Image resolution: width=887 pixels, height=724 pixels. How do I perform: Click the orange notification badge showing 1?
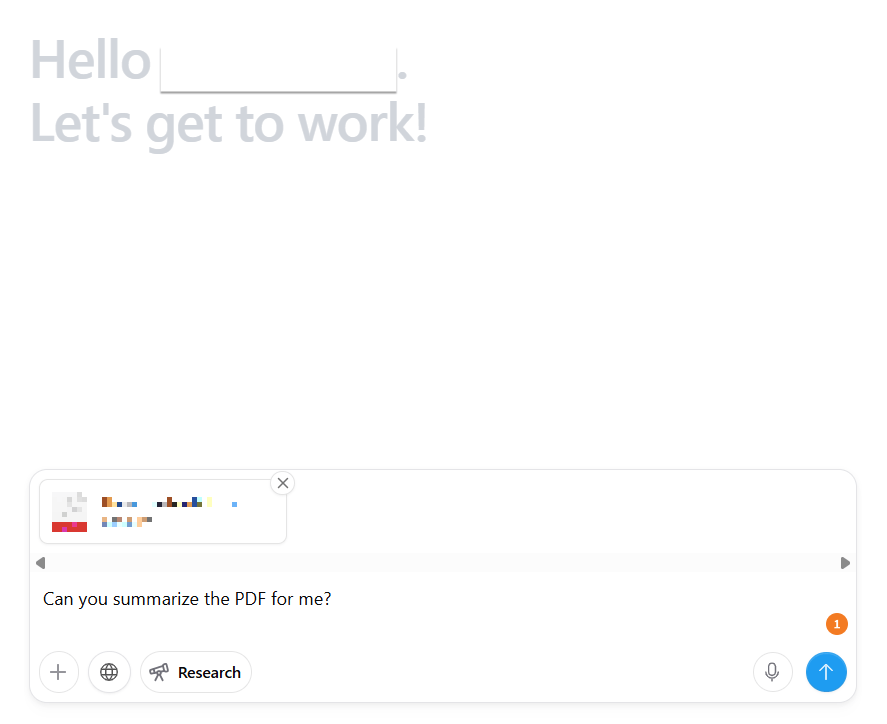point(837,624)
